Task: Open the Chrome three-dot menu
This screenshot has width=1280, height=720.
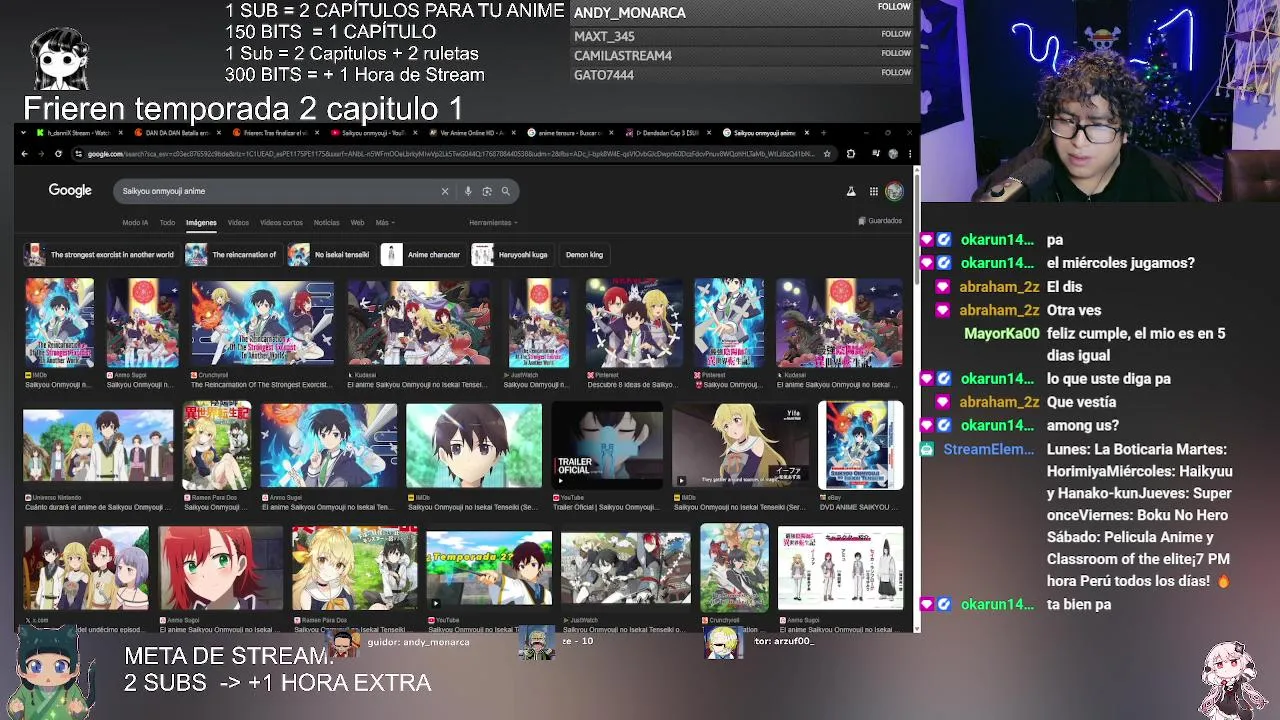Action: (x=909, y=154)
